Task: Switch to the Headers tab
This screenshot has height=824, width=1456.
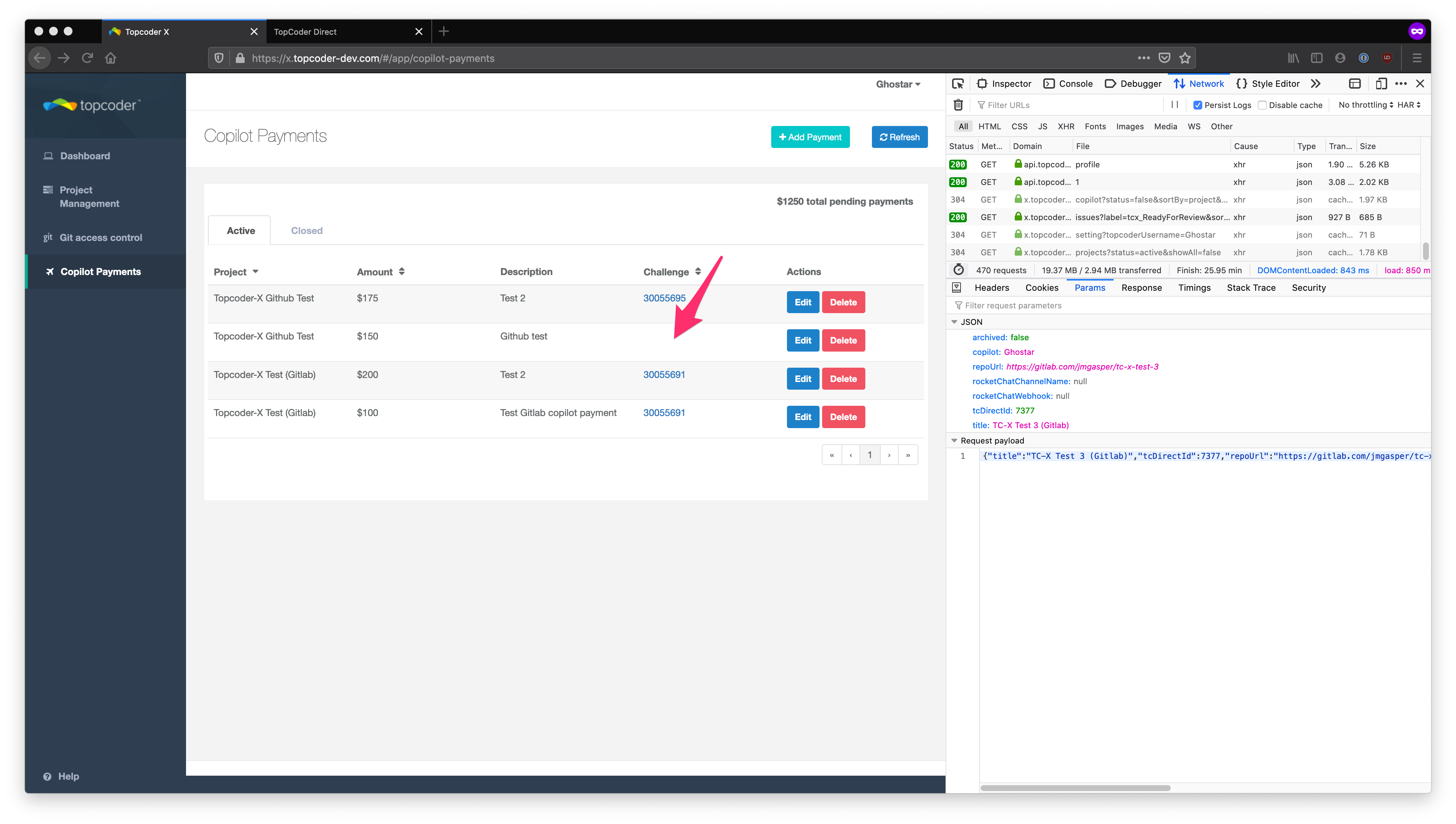Action: point(991,287)
